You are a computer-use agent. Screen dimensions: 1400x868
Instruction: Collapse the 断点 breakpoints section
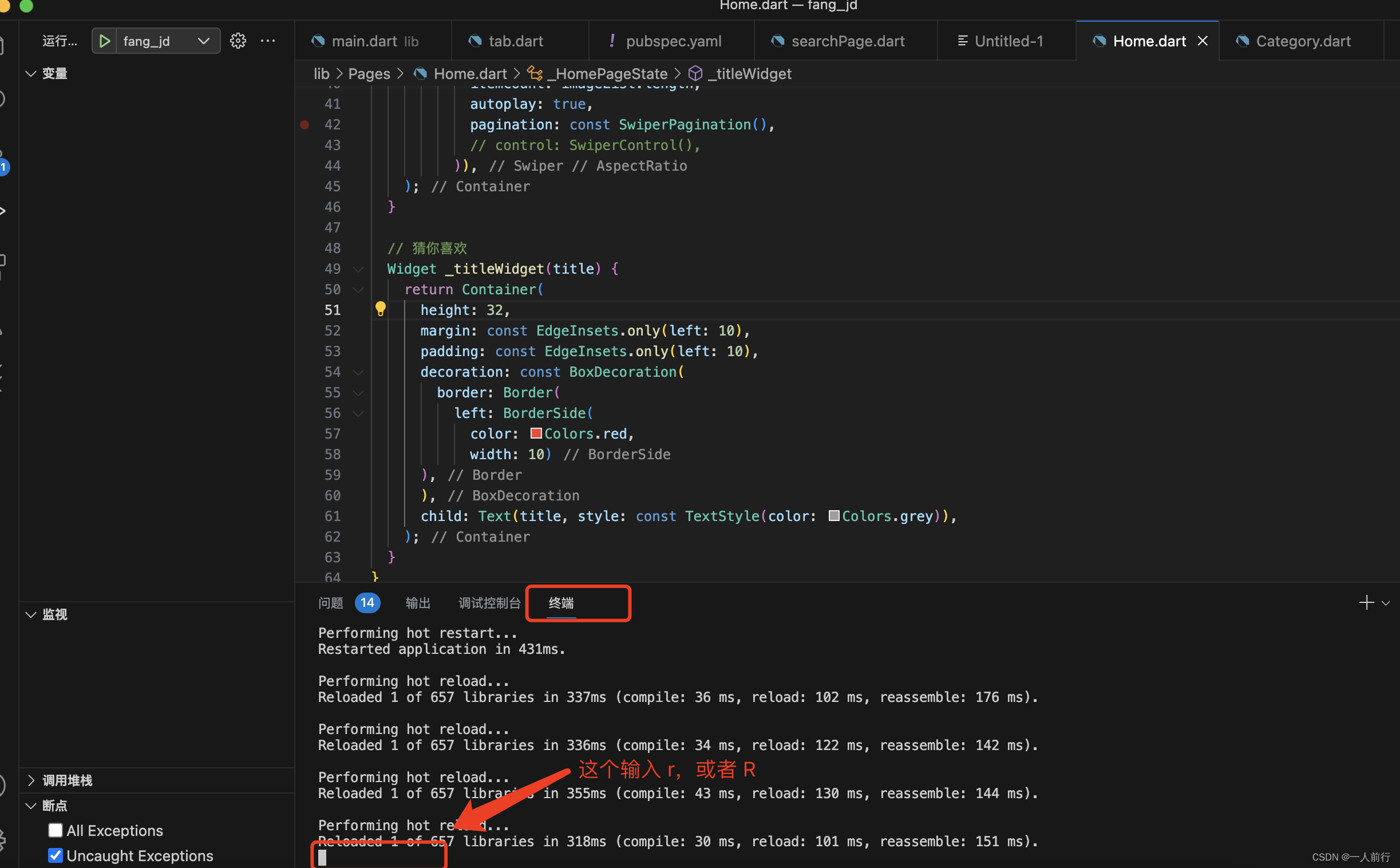31,806
